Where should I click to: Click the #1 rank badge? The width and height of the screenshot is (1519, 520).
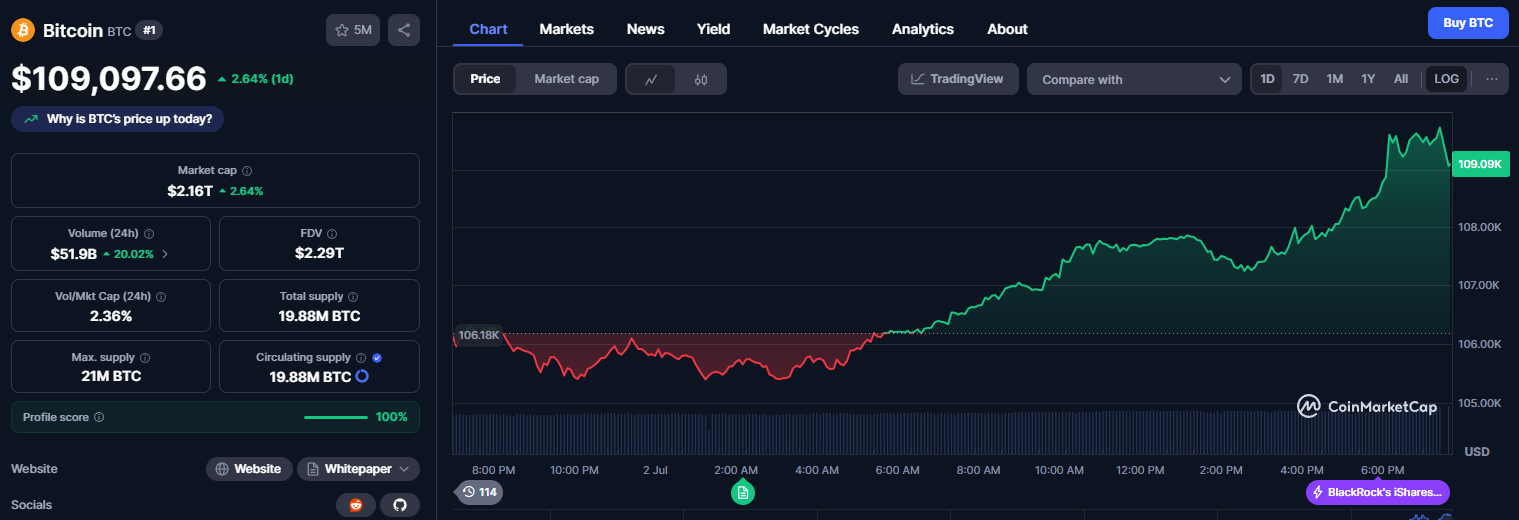pyautogui.click(x=149, y=30)
